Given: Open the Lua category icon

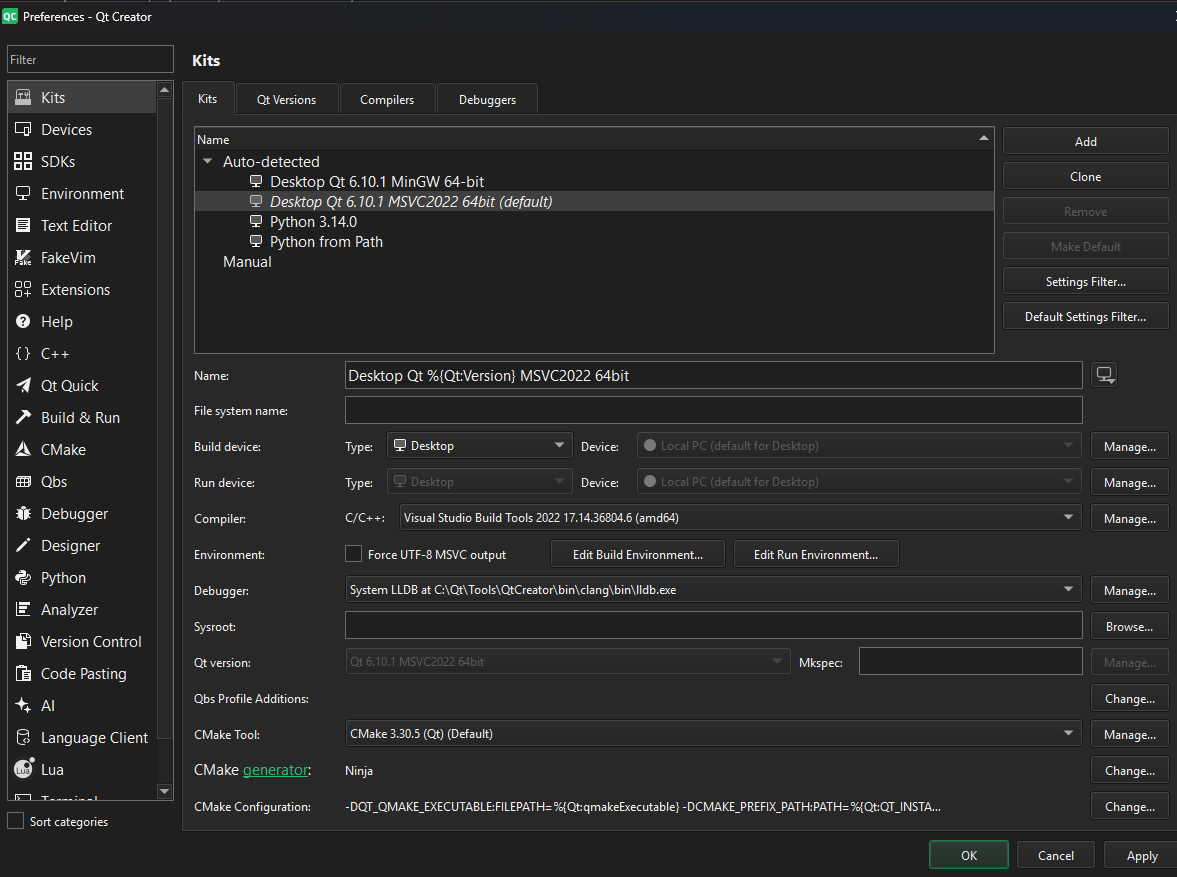Looking at the screenshot, I should 23,770.
